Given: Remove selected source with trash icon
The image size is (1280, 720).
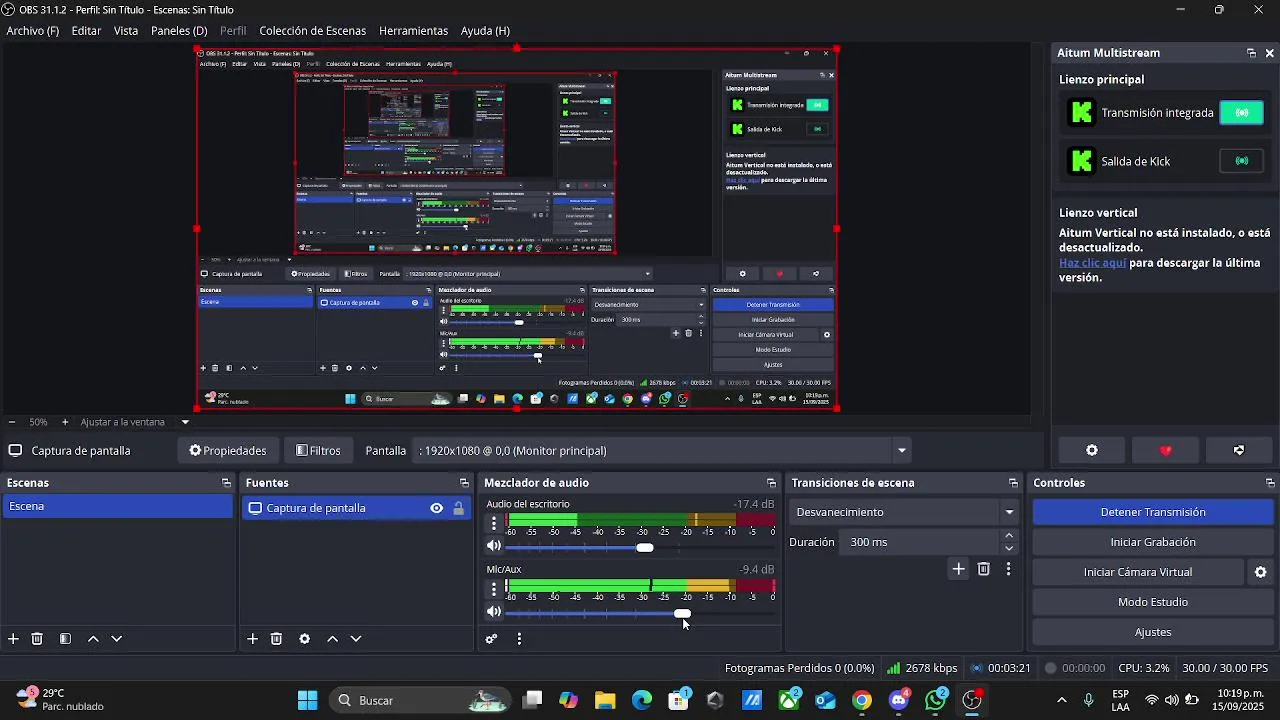Looking at the screenshot, I should 277,639.
